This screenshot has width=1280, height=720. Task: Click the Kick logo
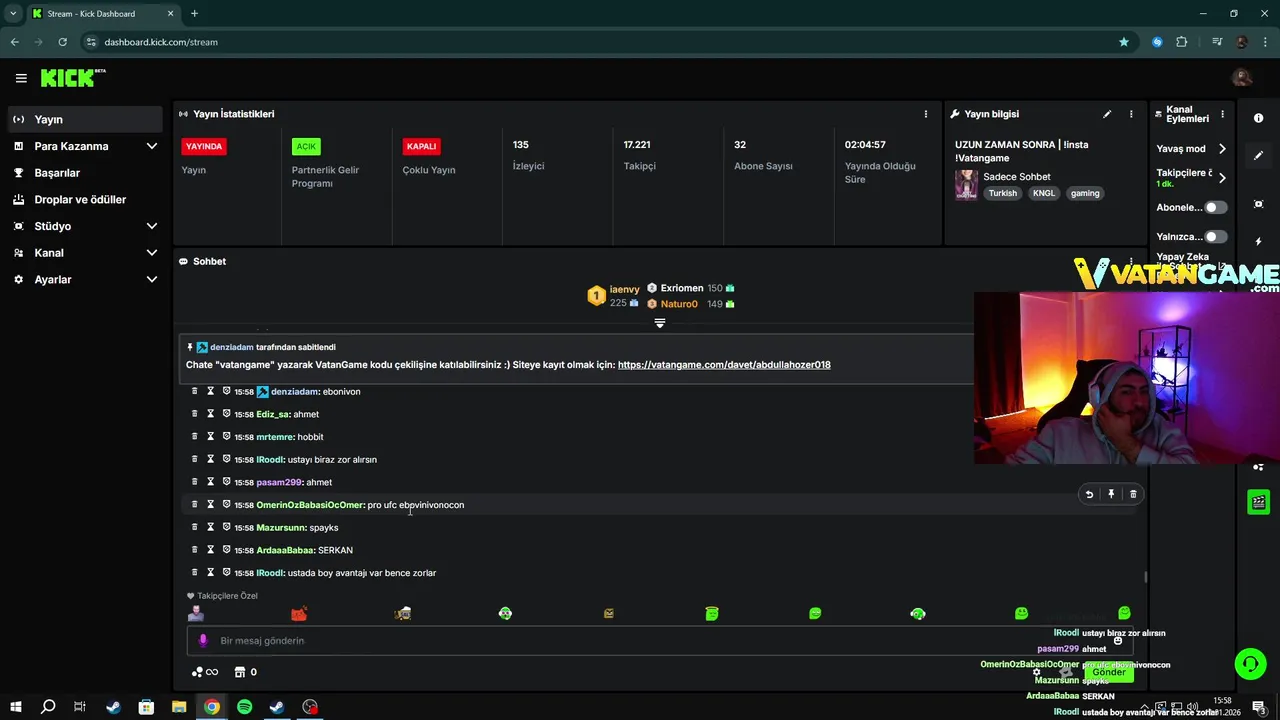click(x=72, y=78)
